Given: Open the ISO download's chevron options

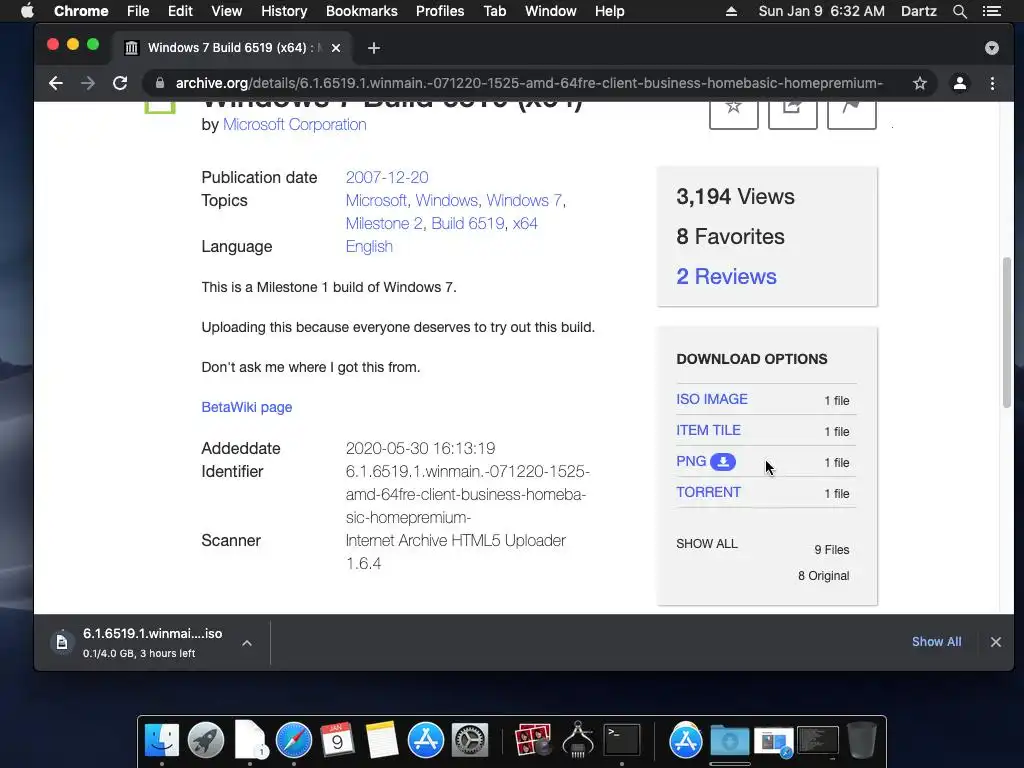Looking at the screenshot, I should tap(247, 643).
